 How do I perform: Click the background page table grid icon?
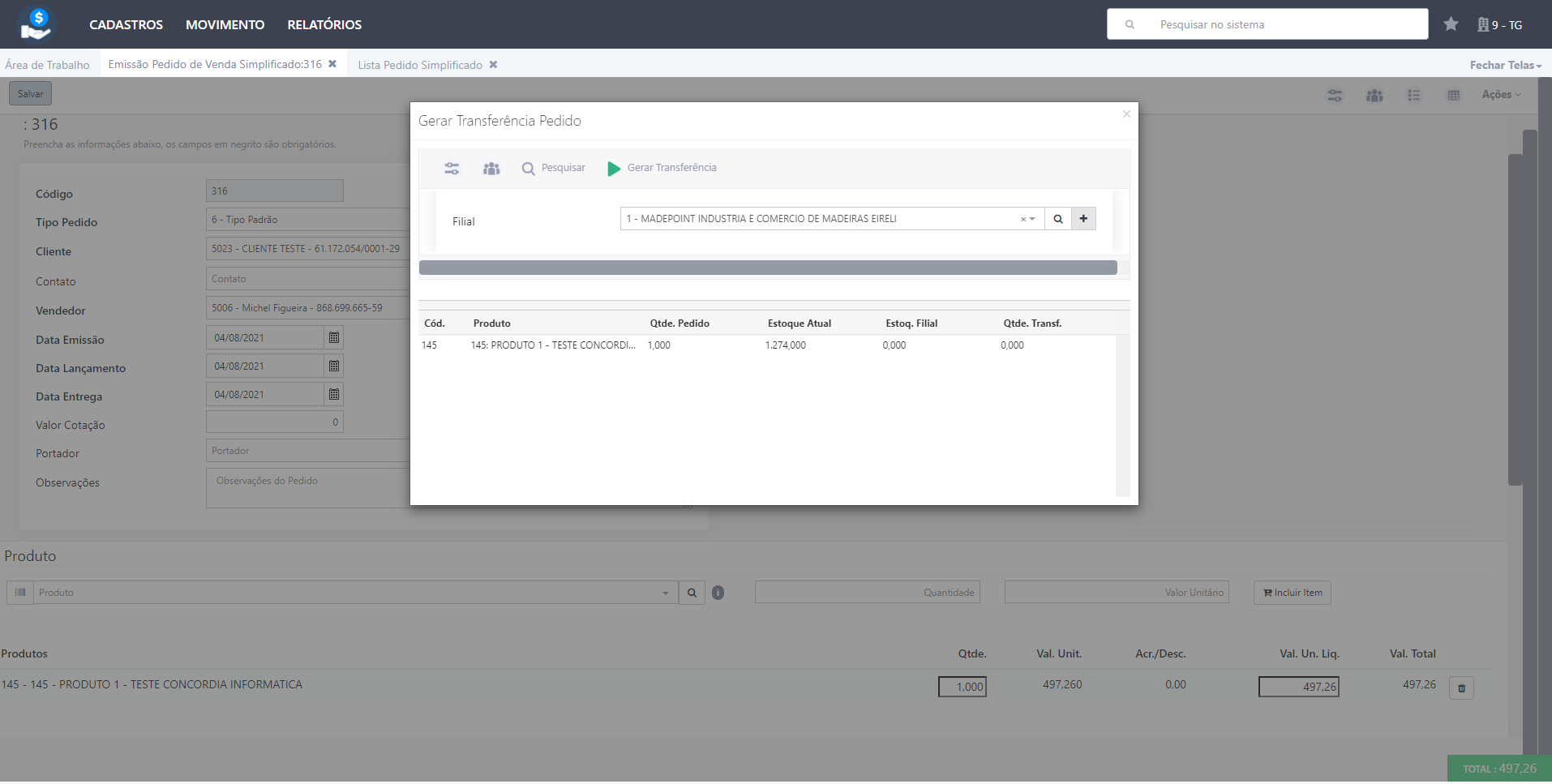(1454, 96)
